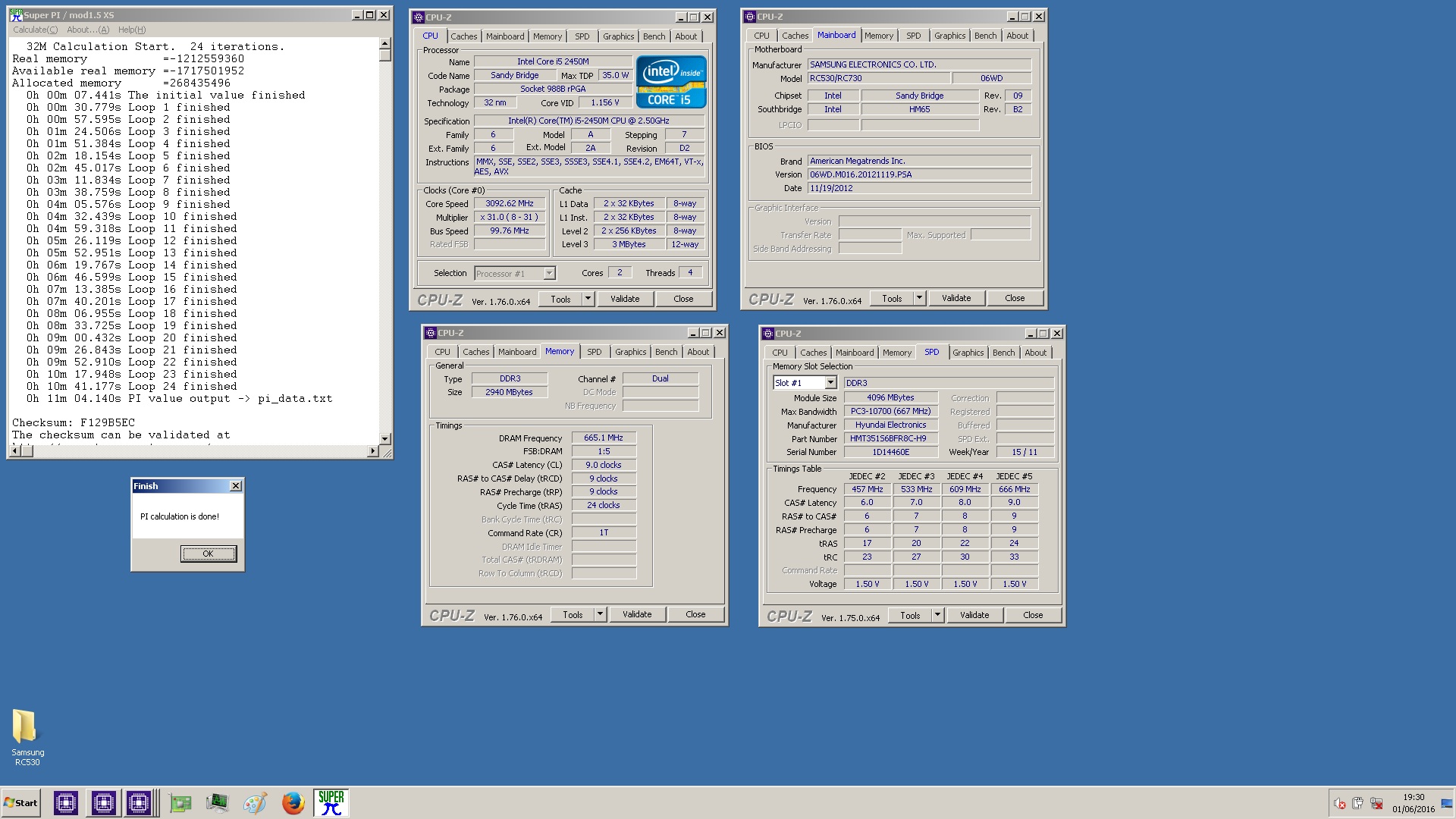Viewport: 1456px width, 819px height.
Task: Click the CAS# Latency 9.0 clocks value
Action: click(604, 465)
